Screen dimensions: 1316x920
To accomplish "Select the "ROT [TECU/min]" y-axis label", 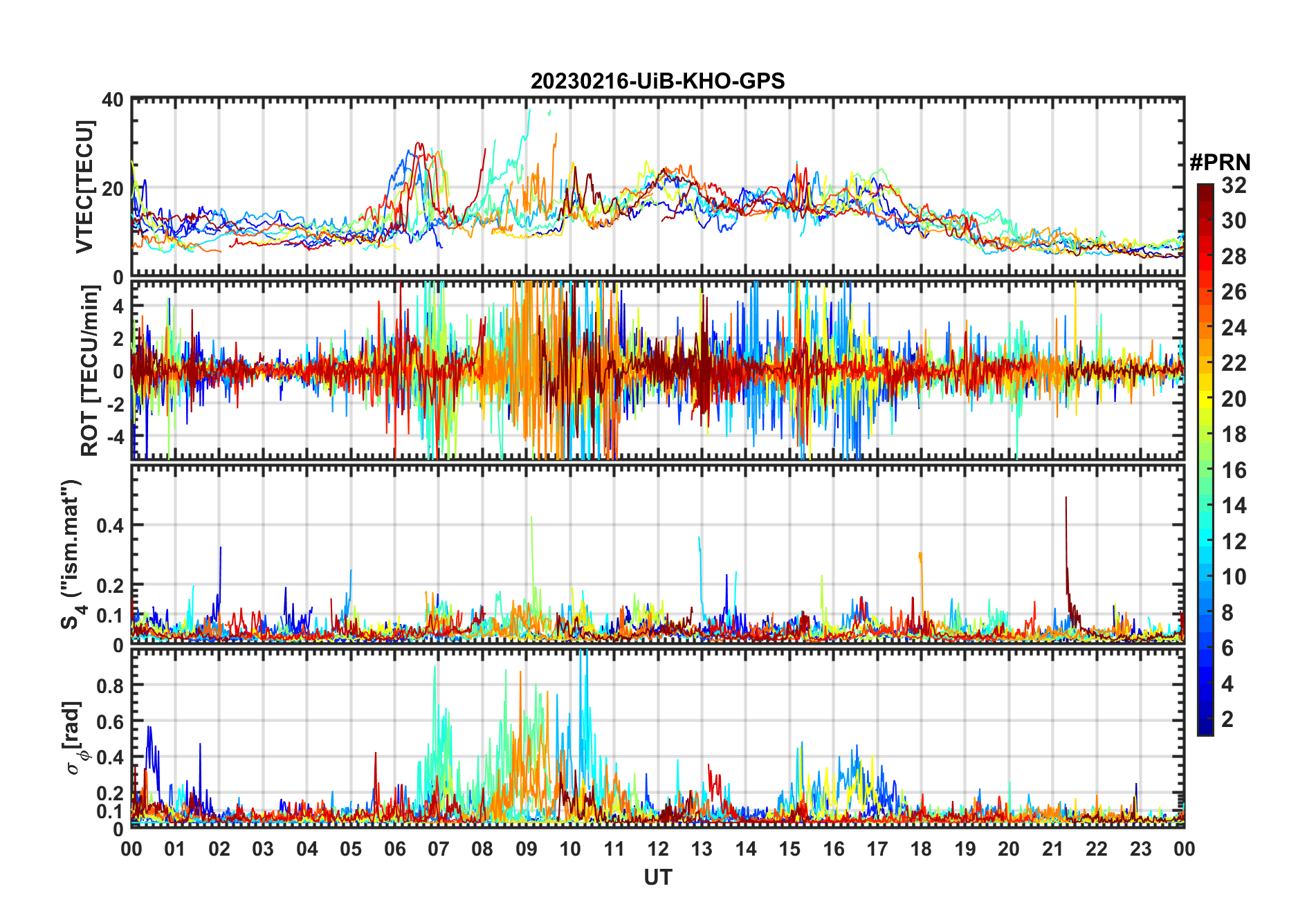I will pos(90,371).
